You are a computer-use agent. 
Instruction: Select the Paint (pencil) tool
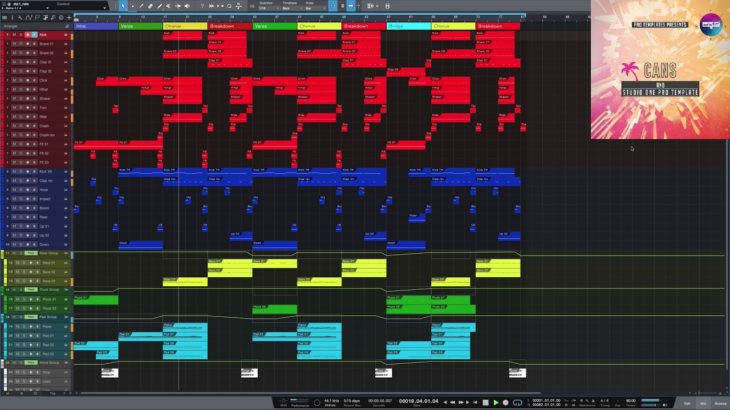click(x=159, y=6)
